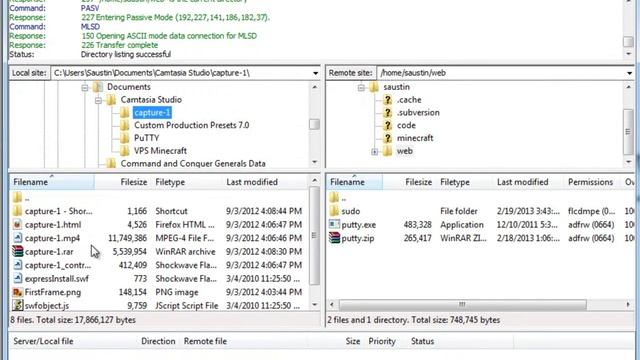Click the local tree scroll down arrow
The height and width of the screenshot is (360, 640).
pos(314,162)
